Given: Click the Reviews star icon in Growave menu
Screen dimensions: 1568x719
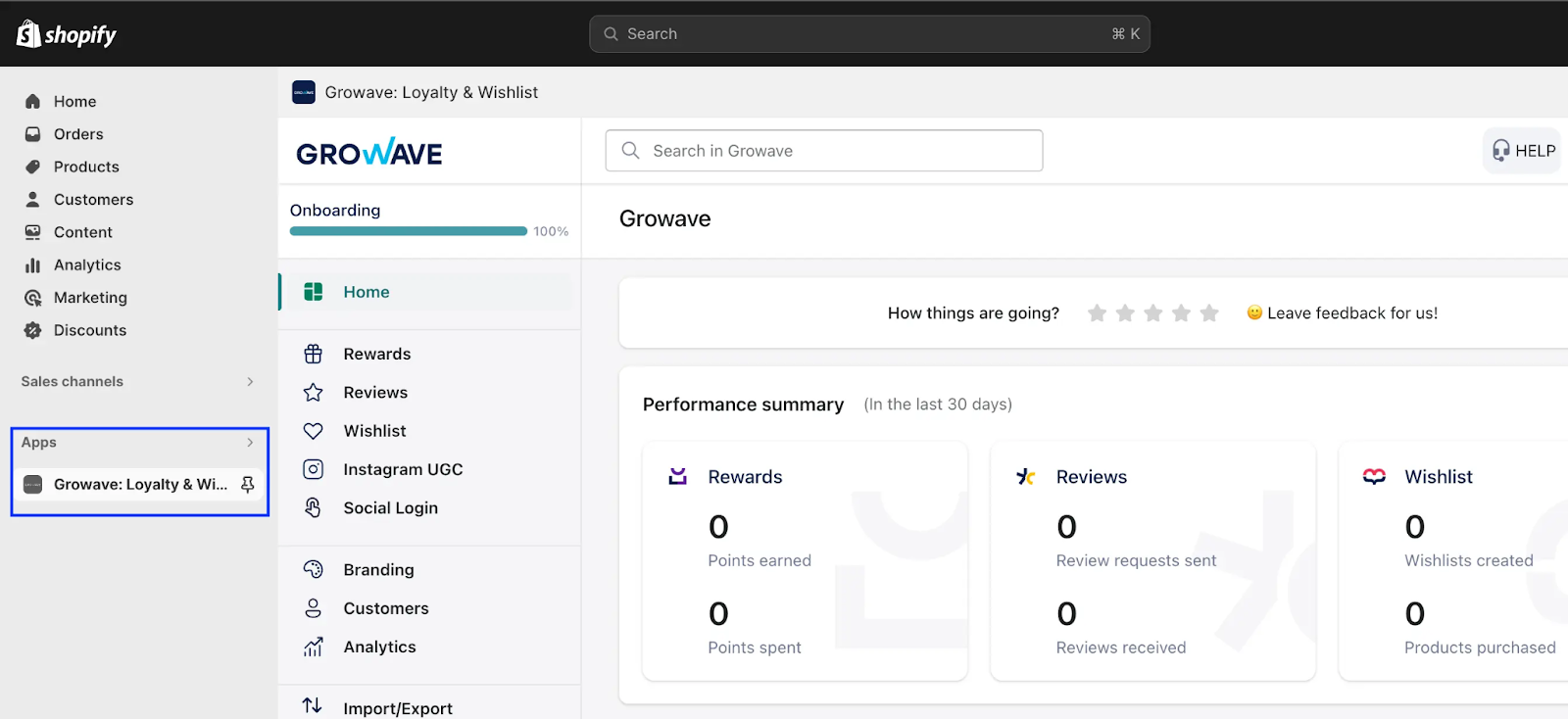Looking at the screenshot, I should (x=313, y=393).
